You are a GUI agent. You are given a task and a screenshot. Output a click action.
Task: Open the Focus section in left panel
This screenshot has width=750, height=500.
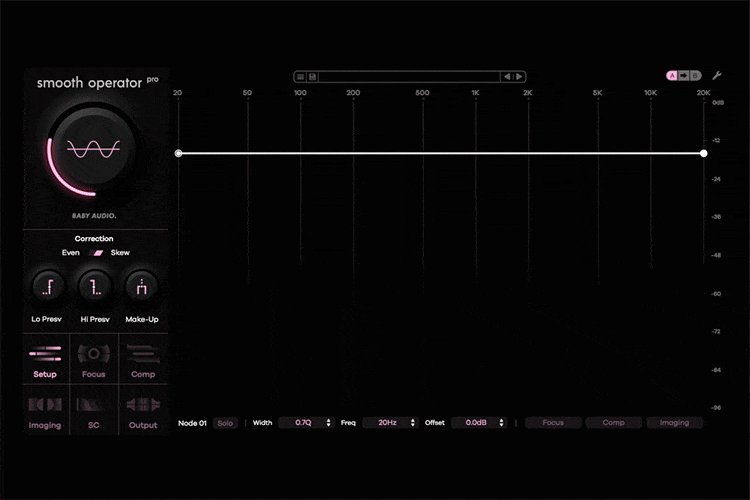94,360
